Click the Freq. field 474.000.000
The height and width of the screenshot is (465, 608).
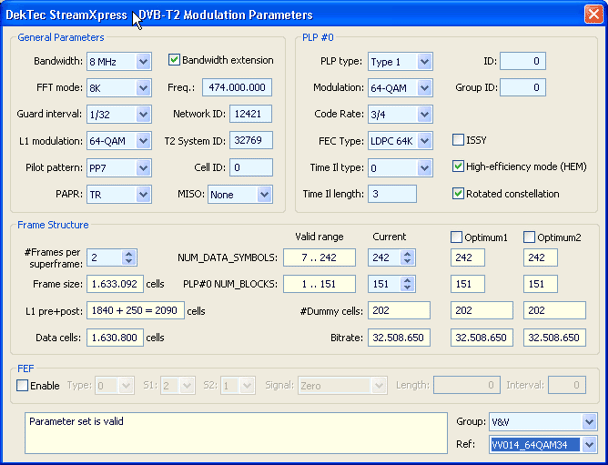click(x=237, y=87)
